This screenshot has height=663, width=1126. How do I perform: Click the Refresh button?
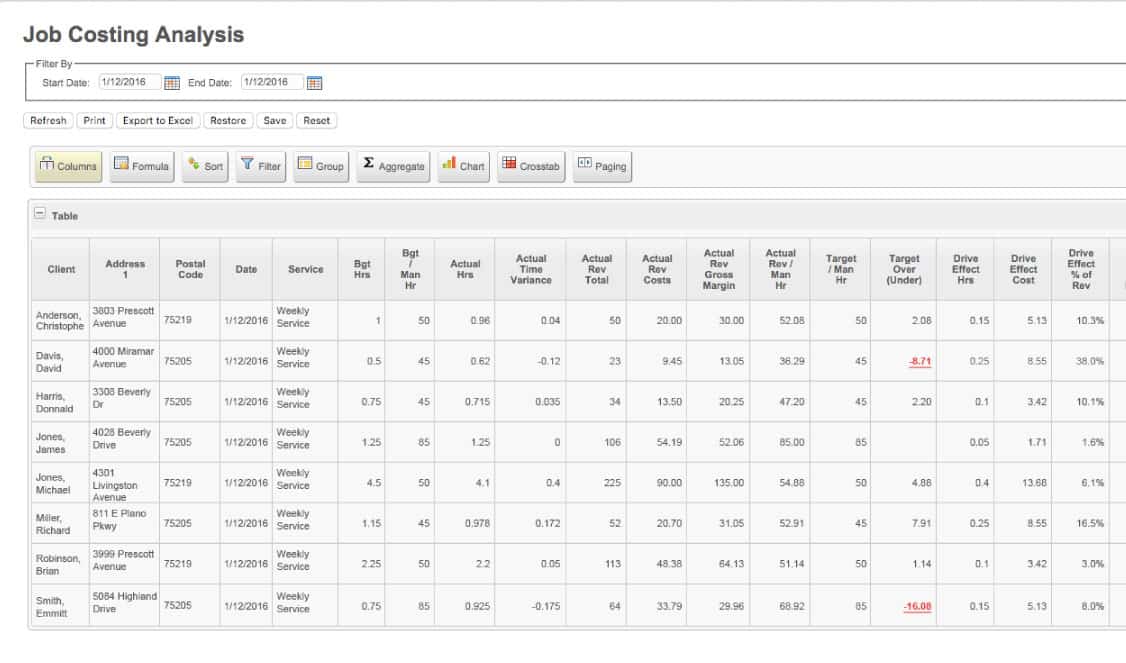point(48,121)
